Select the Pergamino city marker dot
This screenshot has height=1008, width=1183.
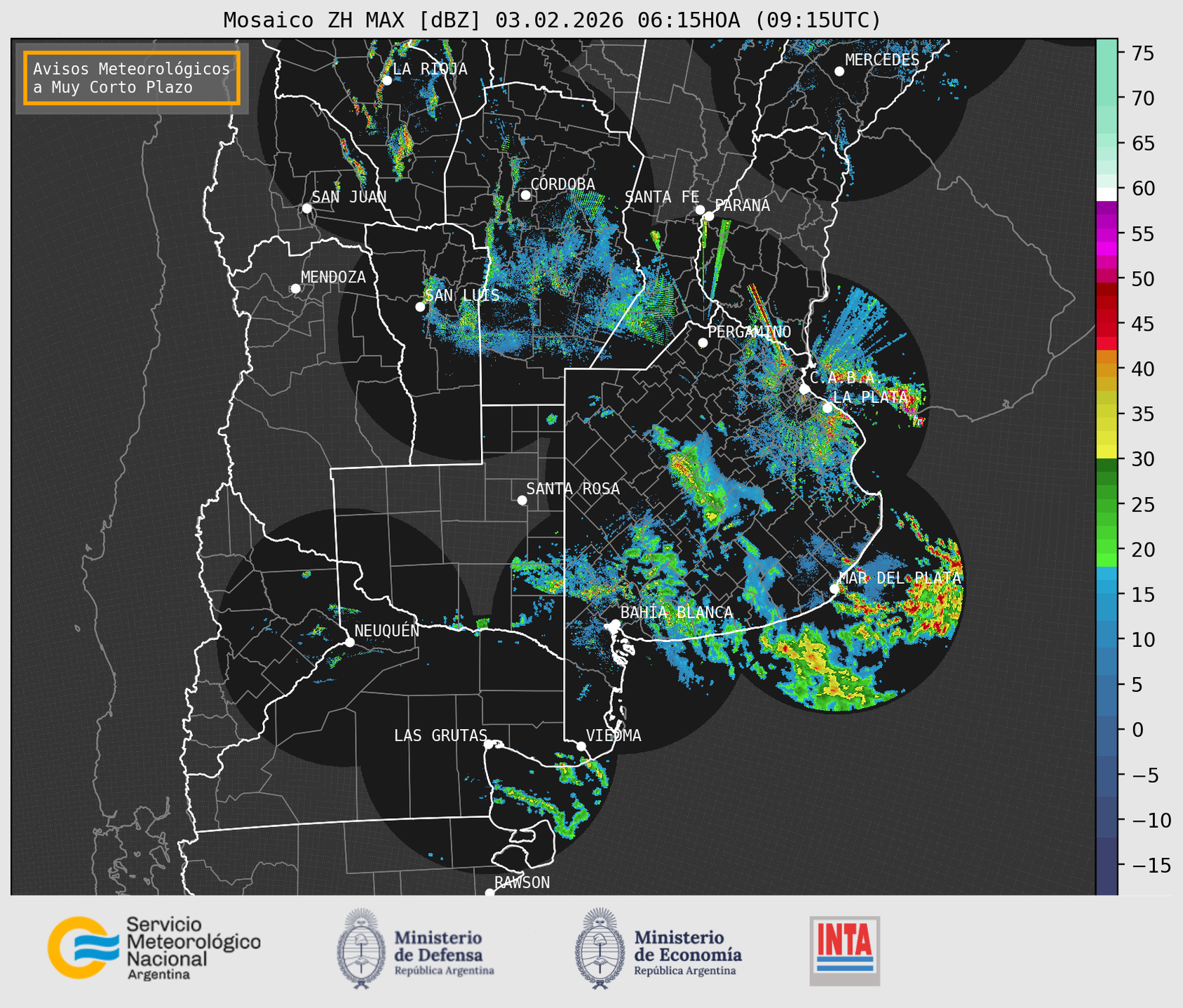[x=703, y=343]
